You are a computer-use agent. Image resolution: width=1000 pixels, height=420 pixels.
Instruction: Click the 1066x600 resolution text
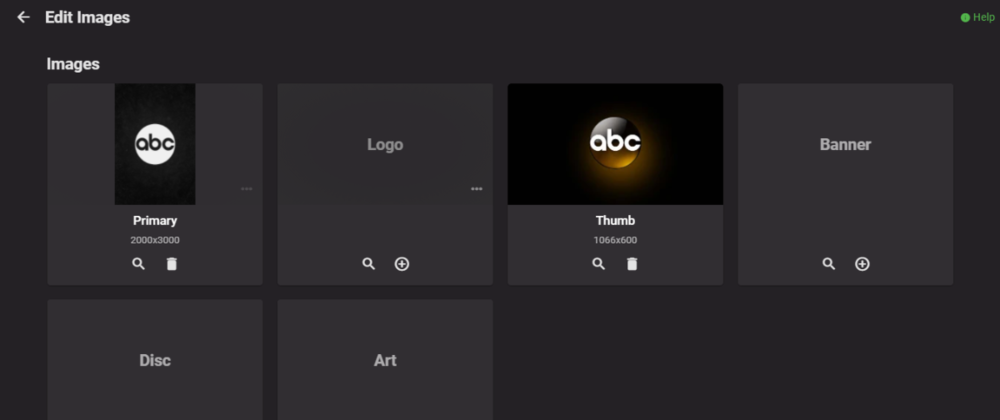click(615, 240)
